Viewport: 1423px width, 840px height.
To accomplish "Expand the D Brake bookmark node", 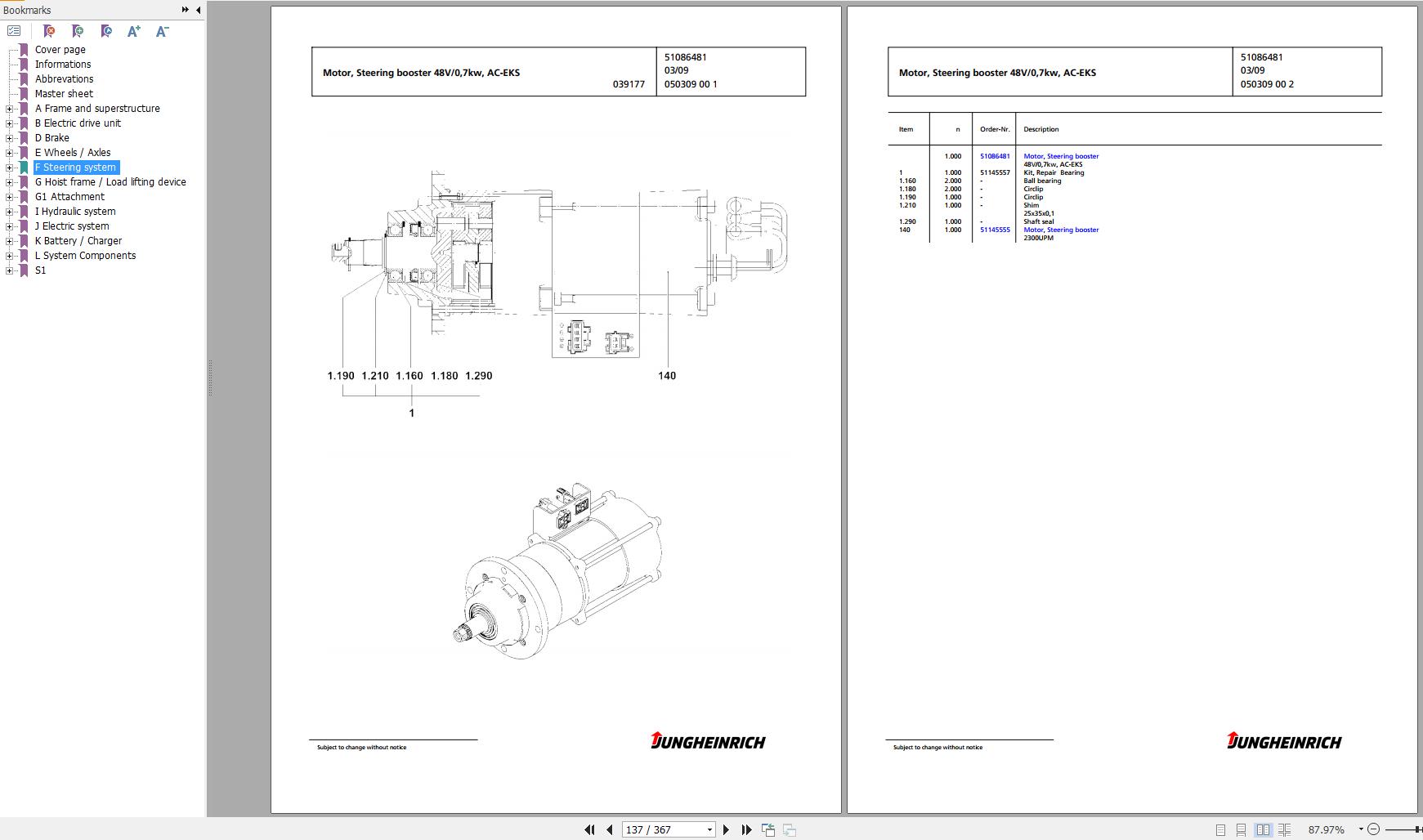I will pos(10,138).
